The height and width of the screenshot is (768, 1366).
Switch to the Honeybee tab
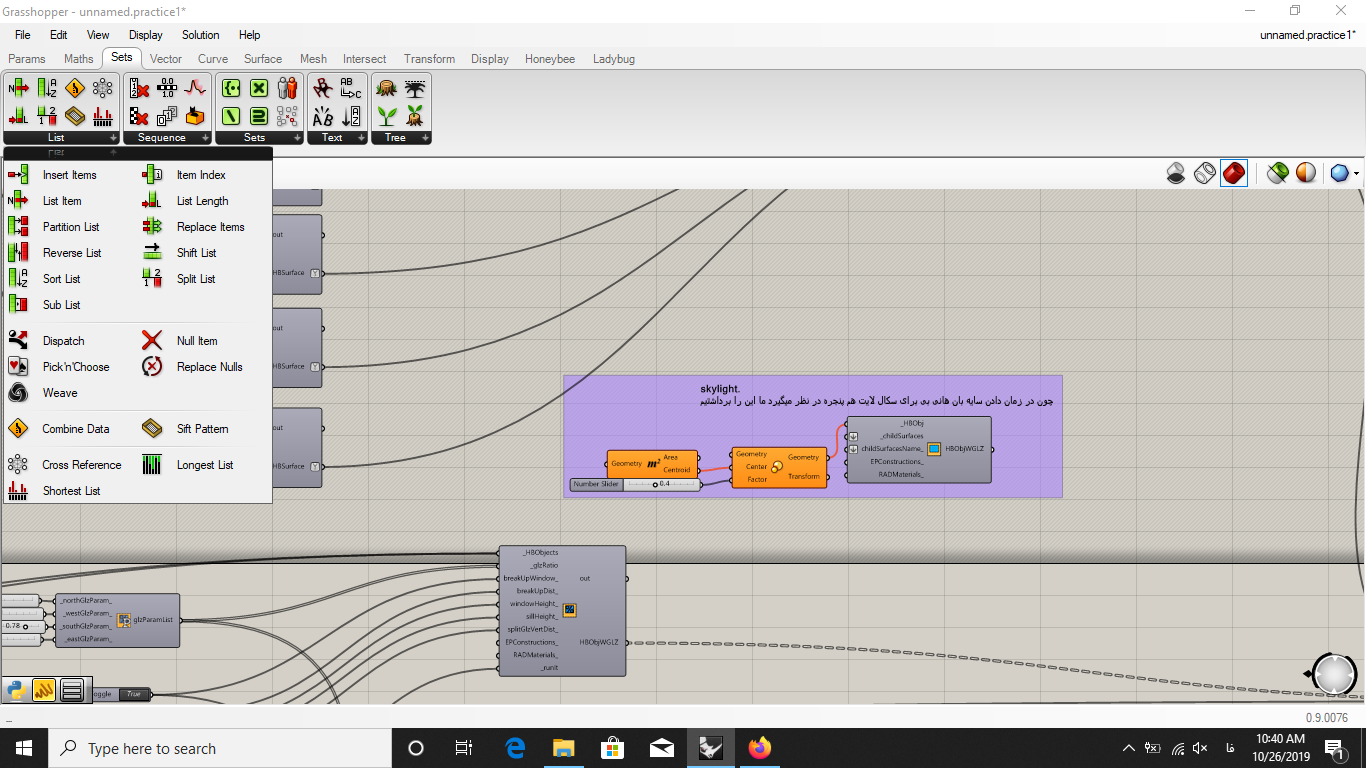(x=550, y=59)
